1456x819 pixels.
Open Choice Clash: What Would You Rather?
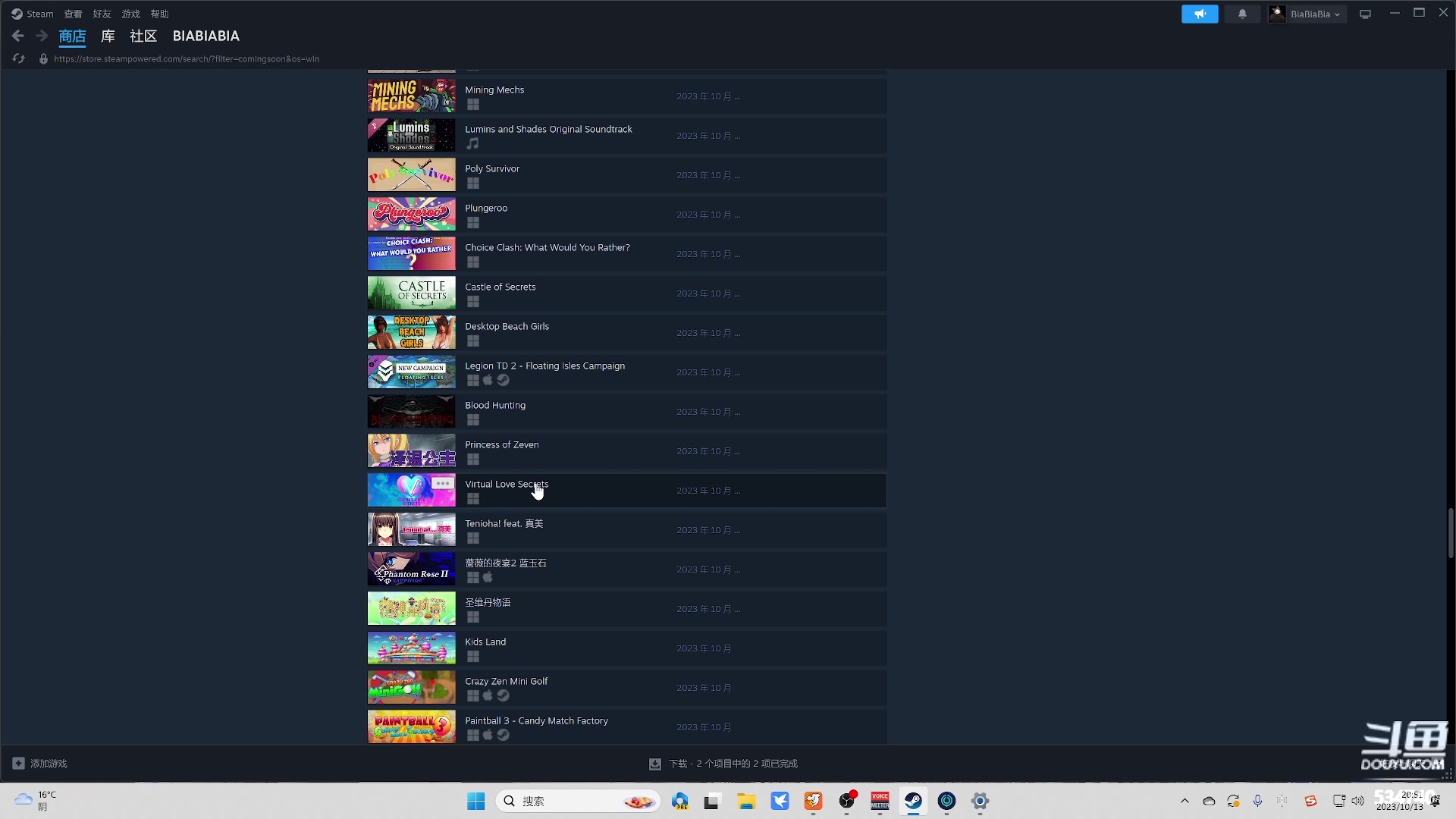[x=548, y=247]
